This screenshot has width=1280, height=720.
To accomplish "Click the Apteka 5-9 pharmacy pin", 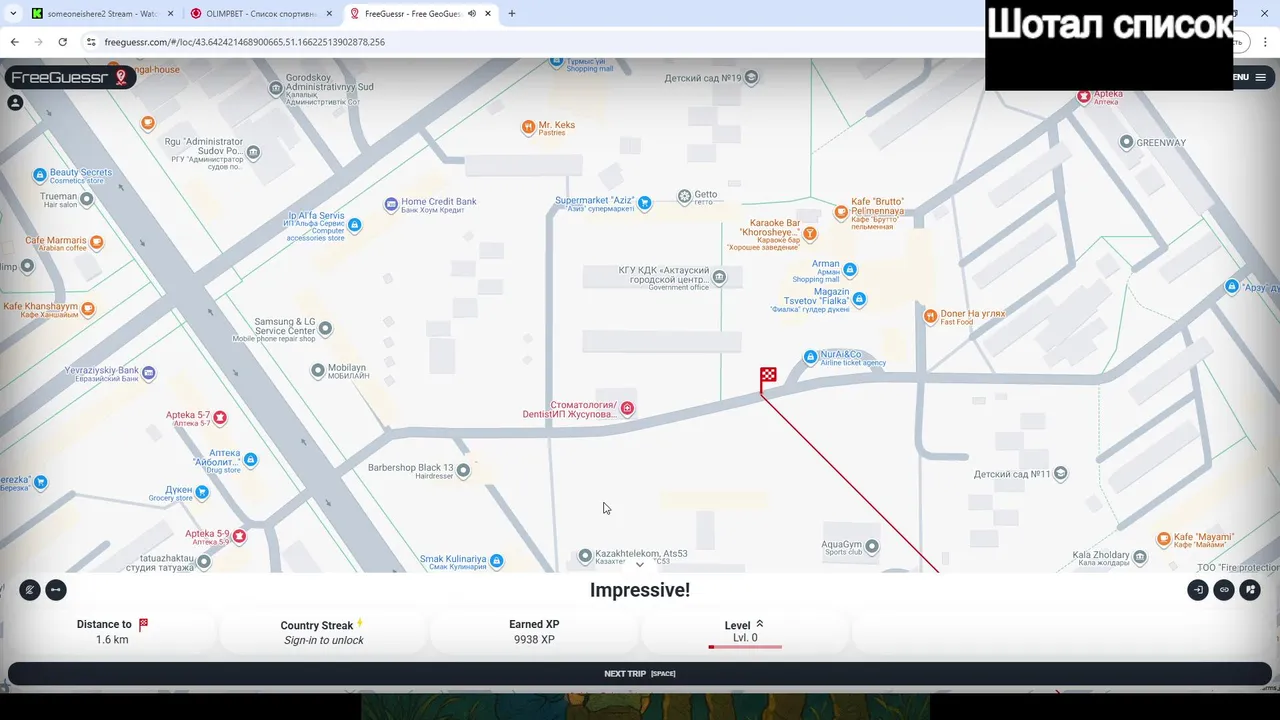I will click(239, 536).
